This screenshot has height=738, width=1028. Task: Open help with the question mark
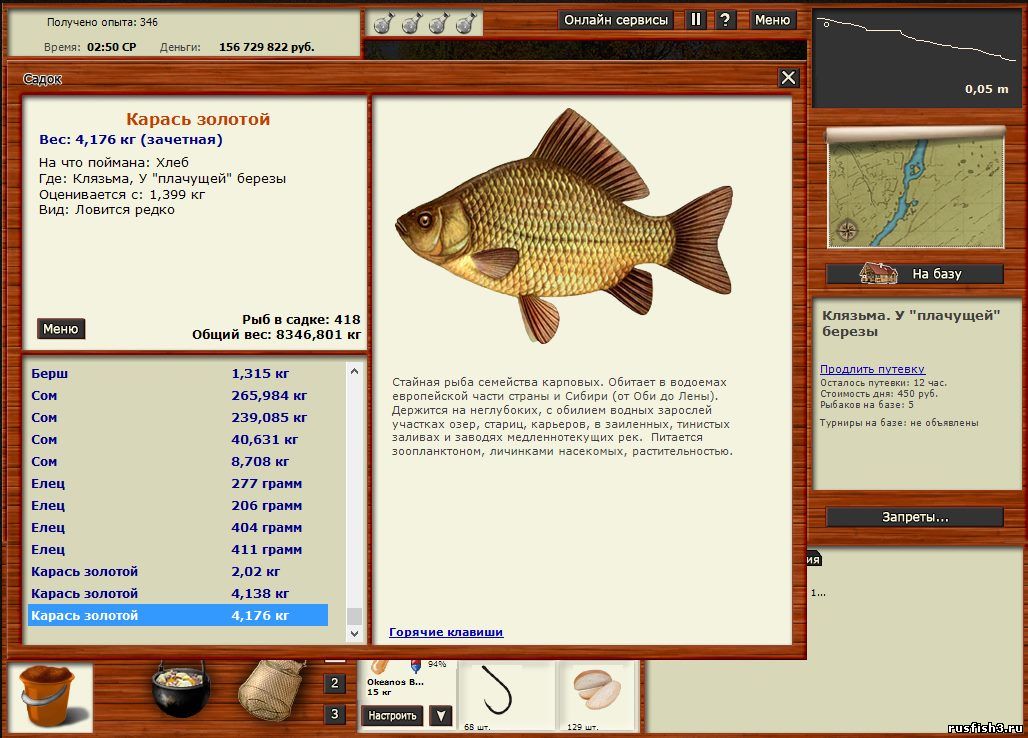[x=725, y=20]
